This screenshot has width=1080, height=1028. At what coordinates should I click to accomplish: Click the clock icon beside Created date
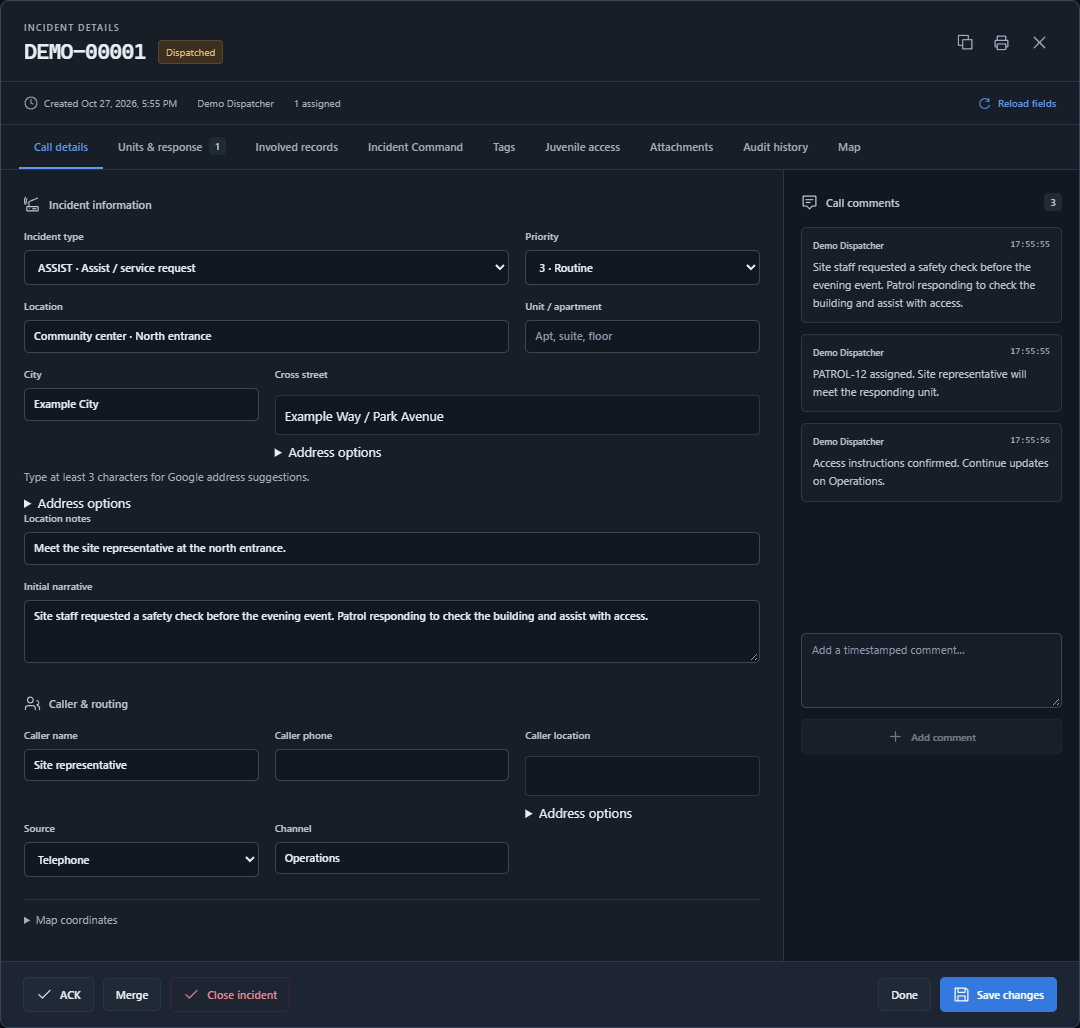(x=31, y=103)
